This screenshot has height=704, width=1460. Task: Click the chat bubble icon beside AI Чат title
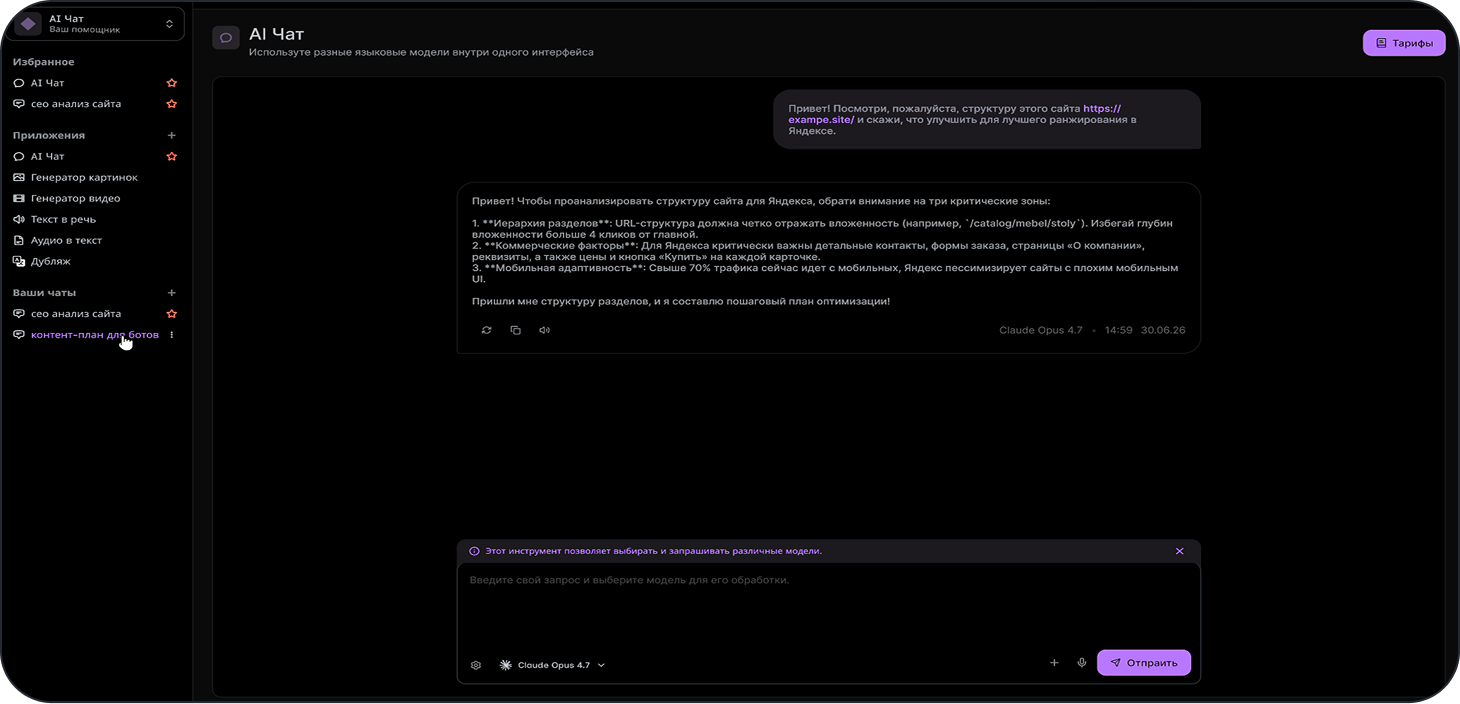coord(226,38)
